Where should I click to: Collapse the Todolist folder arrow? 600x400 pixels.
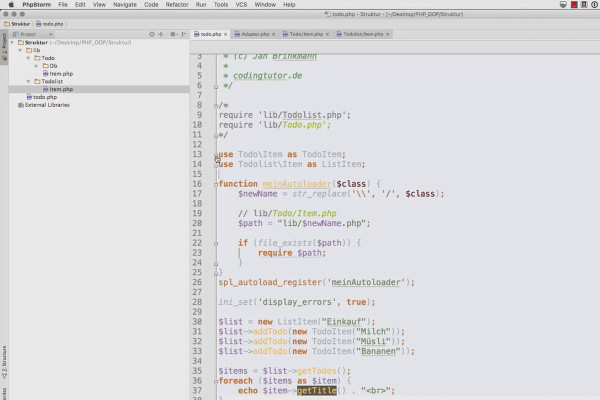28,81
